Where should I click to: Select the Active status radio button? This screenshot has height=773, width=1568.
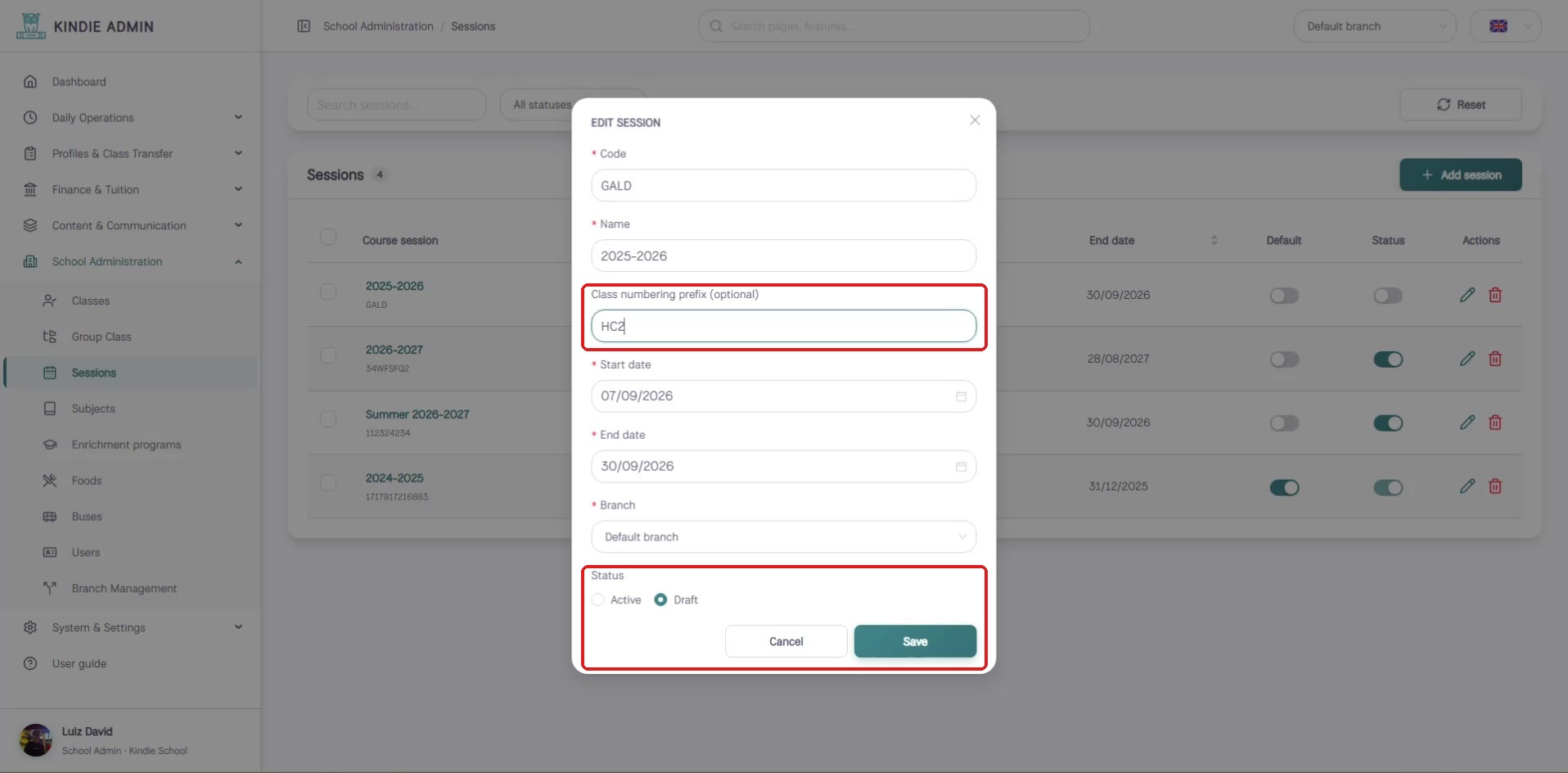(598, 600)
